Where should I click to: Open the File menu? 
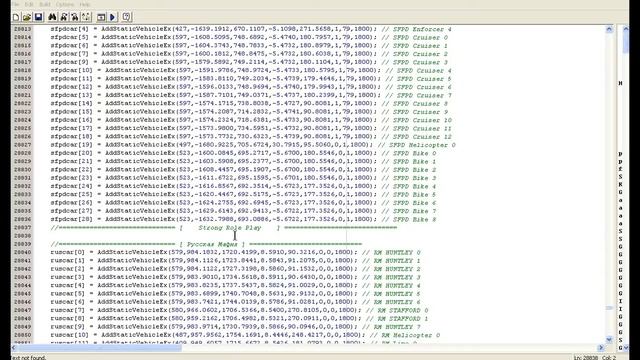(x=16, y=4)
